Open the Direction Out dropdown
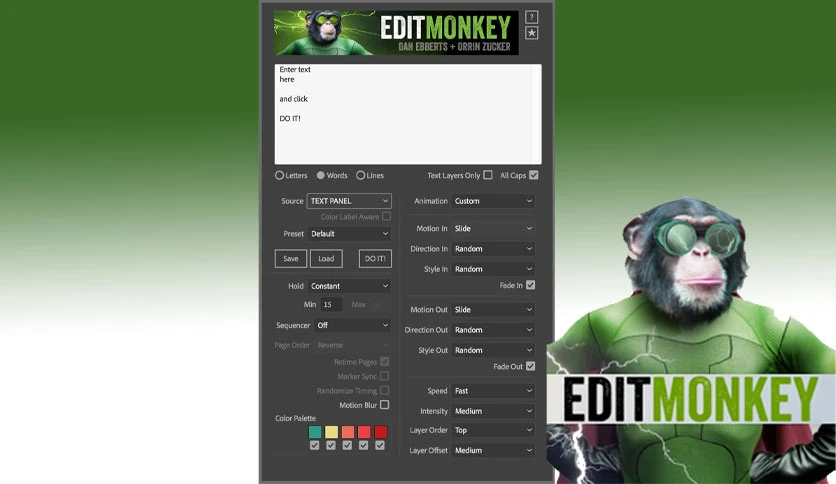Viewport: 836px width, 484px height. pos(493,329)
